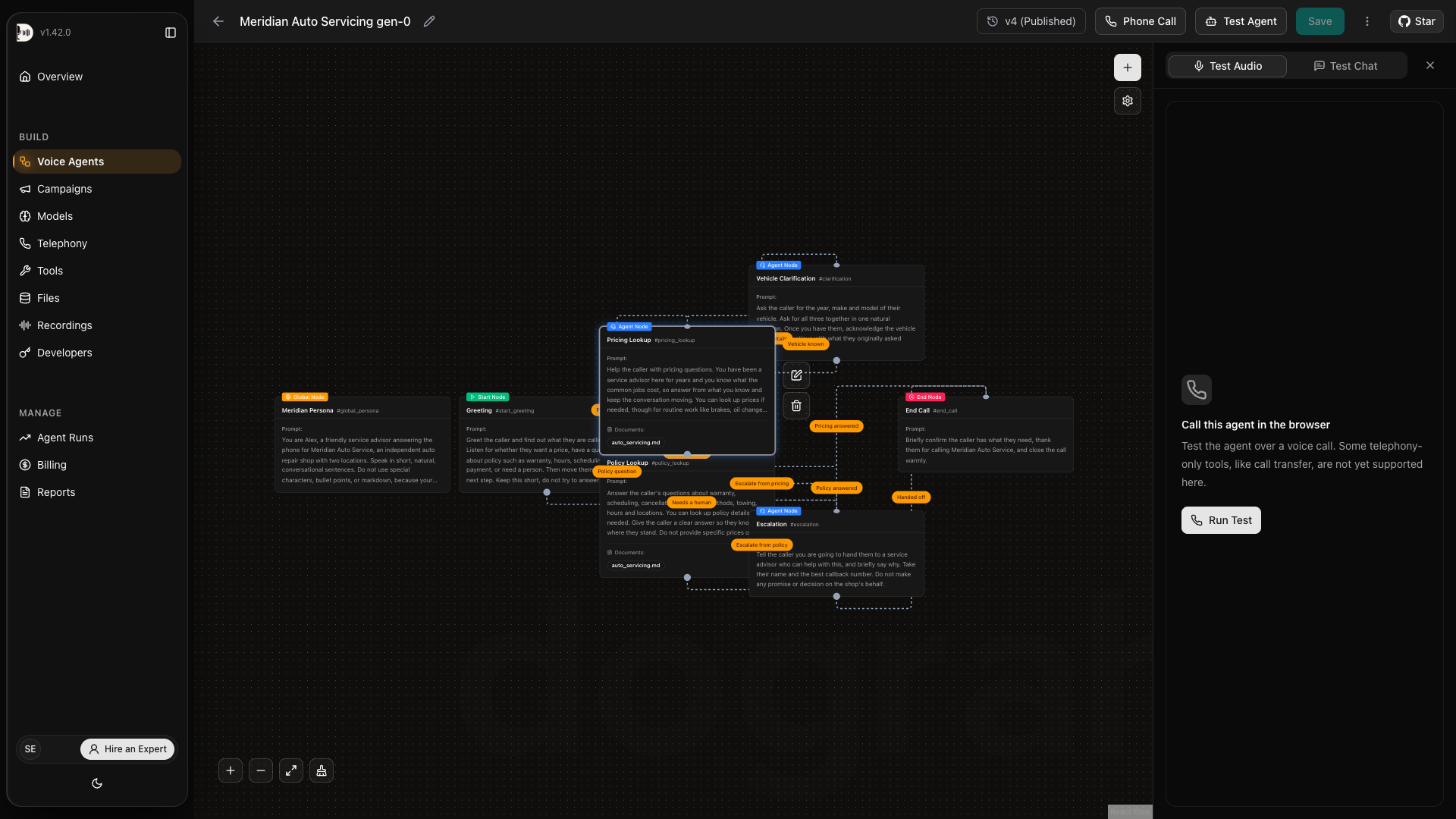The image size is (1456, 819).
Task: Click the Run Test button
Action: 1221,520
